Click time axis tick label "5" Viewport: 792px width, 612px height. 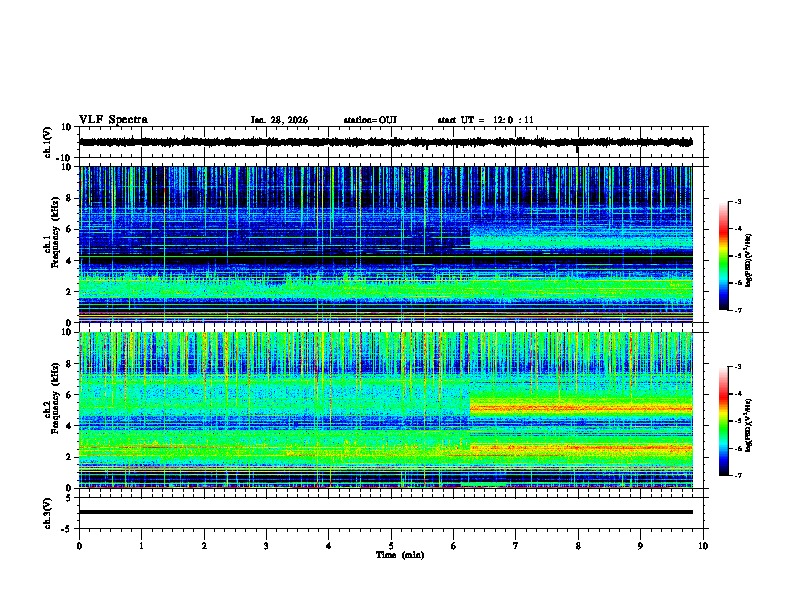click(x=391, y=546)
